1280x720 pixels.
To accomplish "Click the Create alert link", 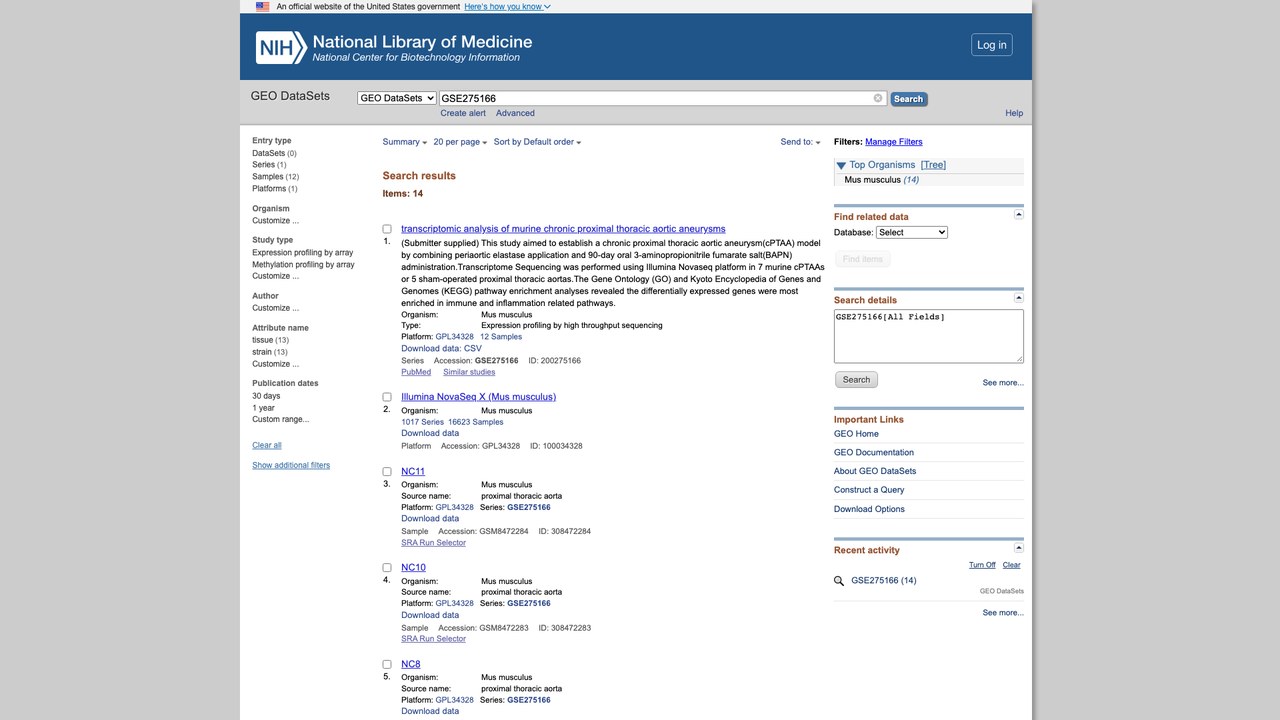I will click(x=463, y=113).
